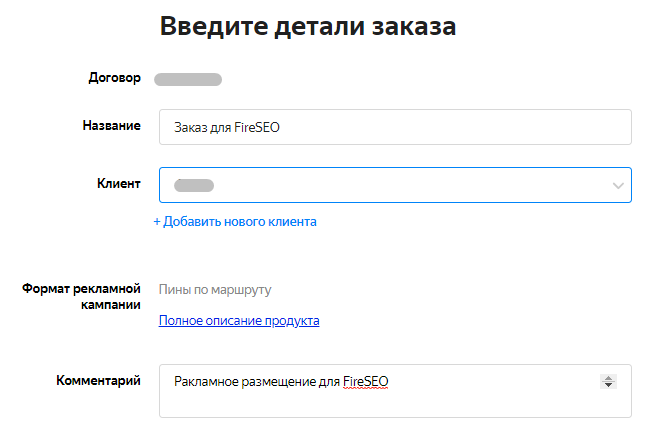Click the Клиент field label

coord(118,183)
